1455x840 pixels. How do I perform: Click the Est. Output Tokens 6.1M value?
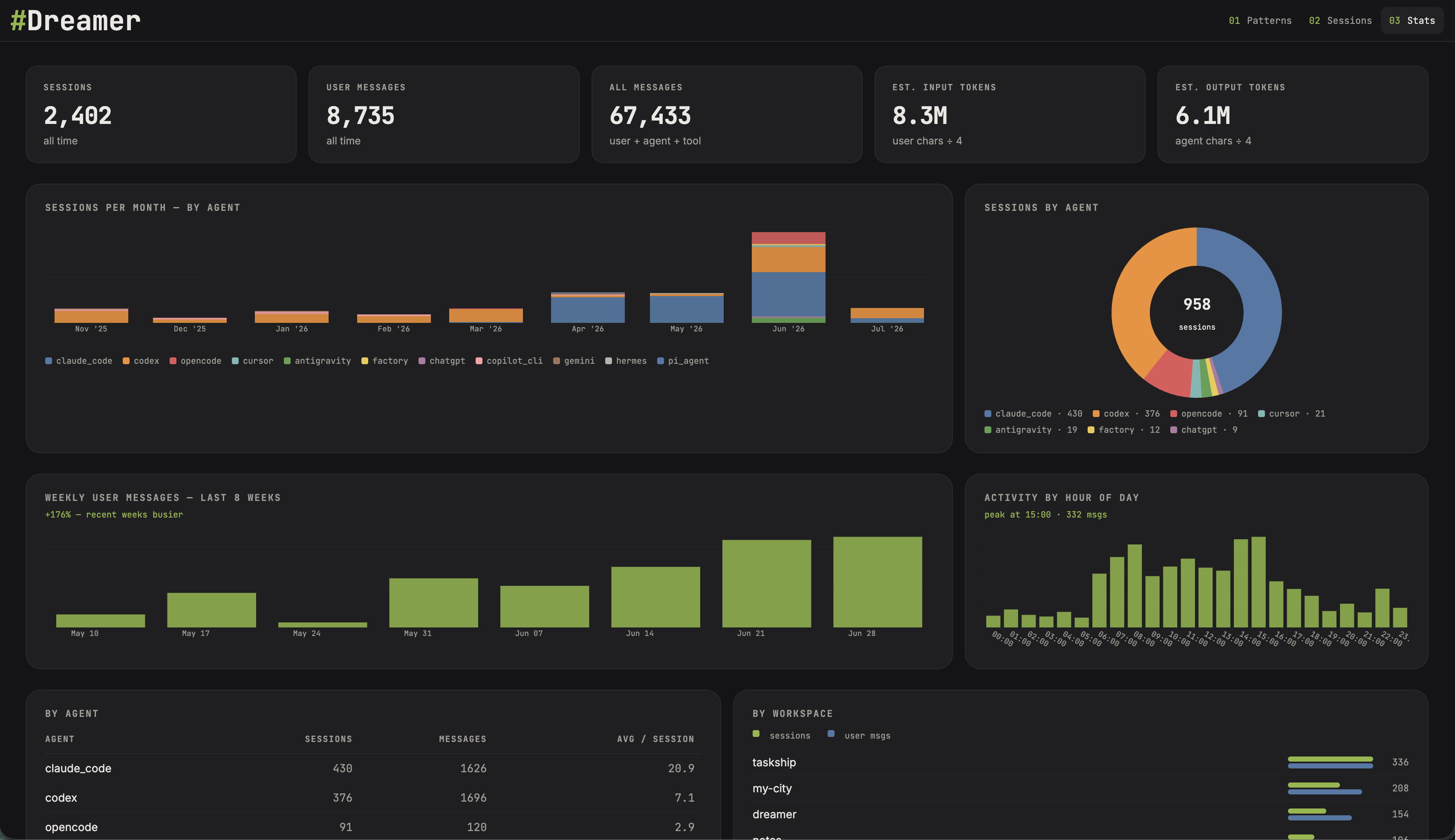coord(1203,115)
